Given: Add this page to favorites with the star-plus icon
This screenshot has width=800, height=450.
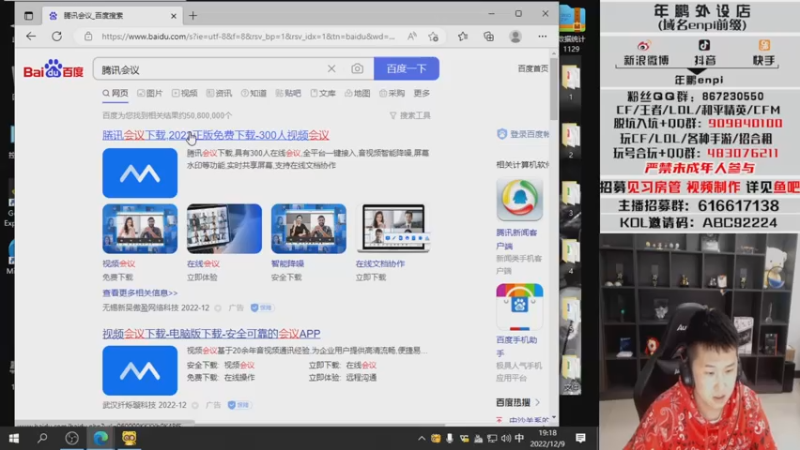Looking at the screenshot, I should [x=434, y=36].
